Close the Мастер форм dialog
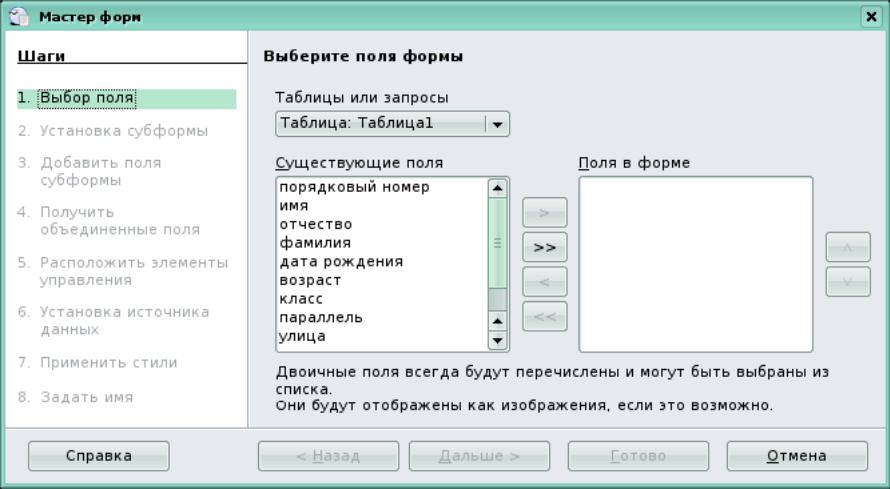Viewport: 890px width, 489px height. coord(871,16)
